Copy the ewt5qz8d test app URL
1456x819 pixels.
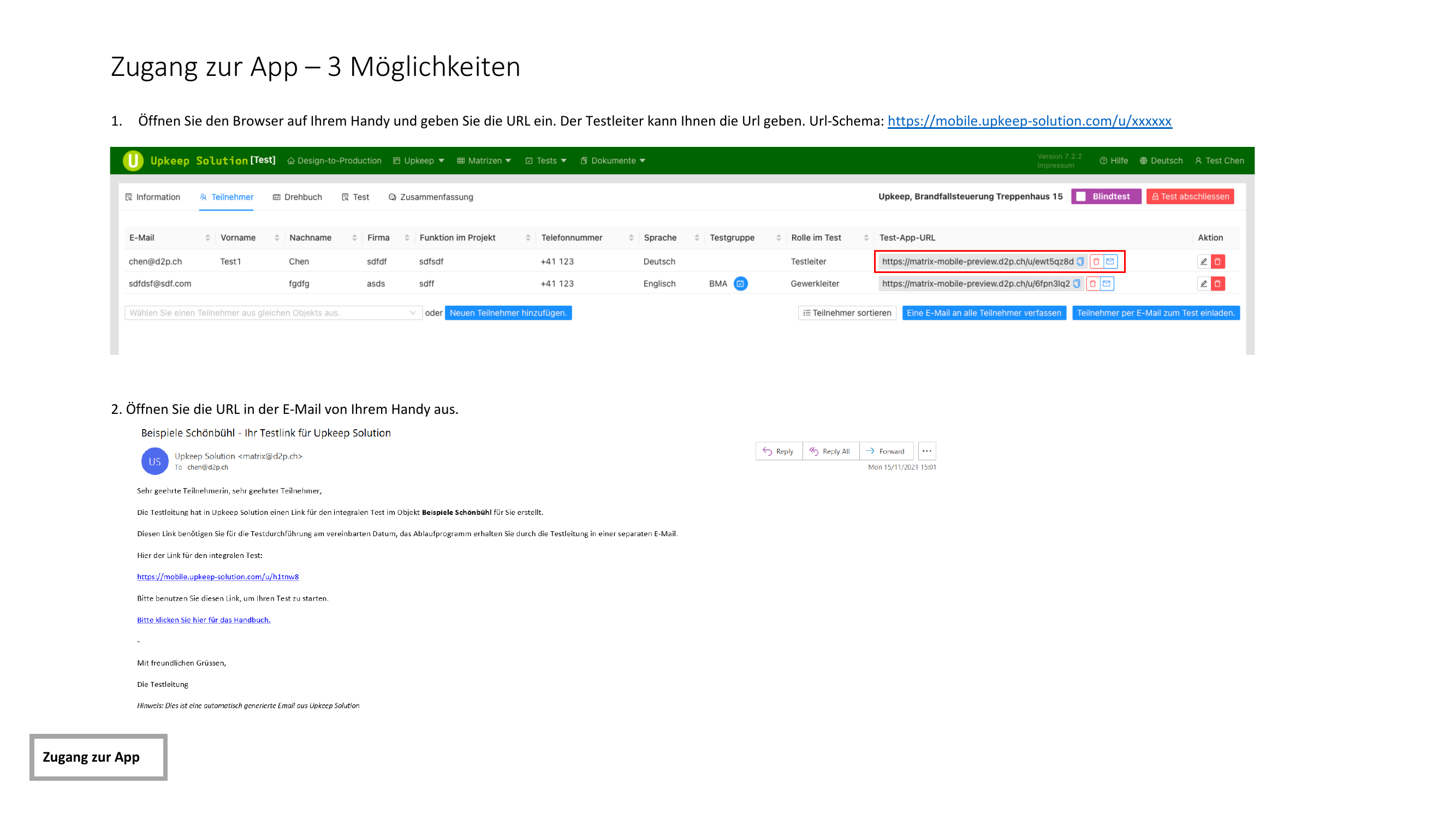coord(1079,261)
